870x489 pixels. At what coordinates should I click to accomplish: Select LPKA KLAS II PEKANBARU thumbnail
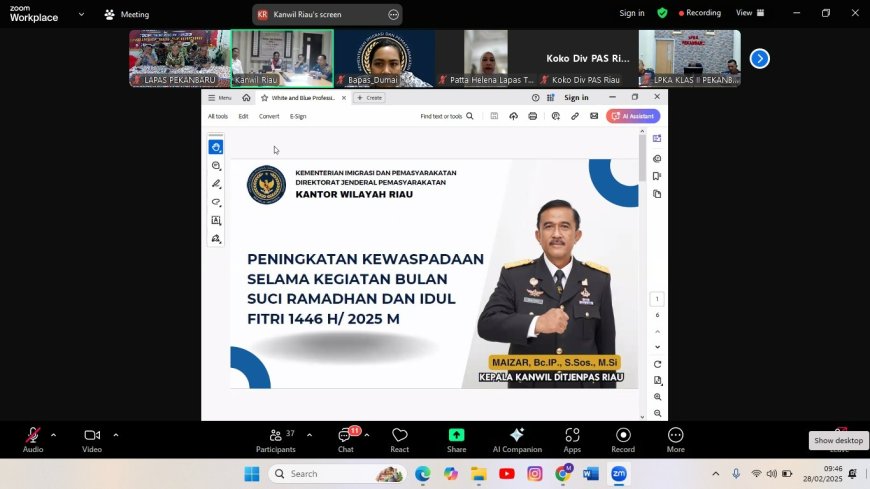pyautogui.click(x=690, y=58)
